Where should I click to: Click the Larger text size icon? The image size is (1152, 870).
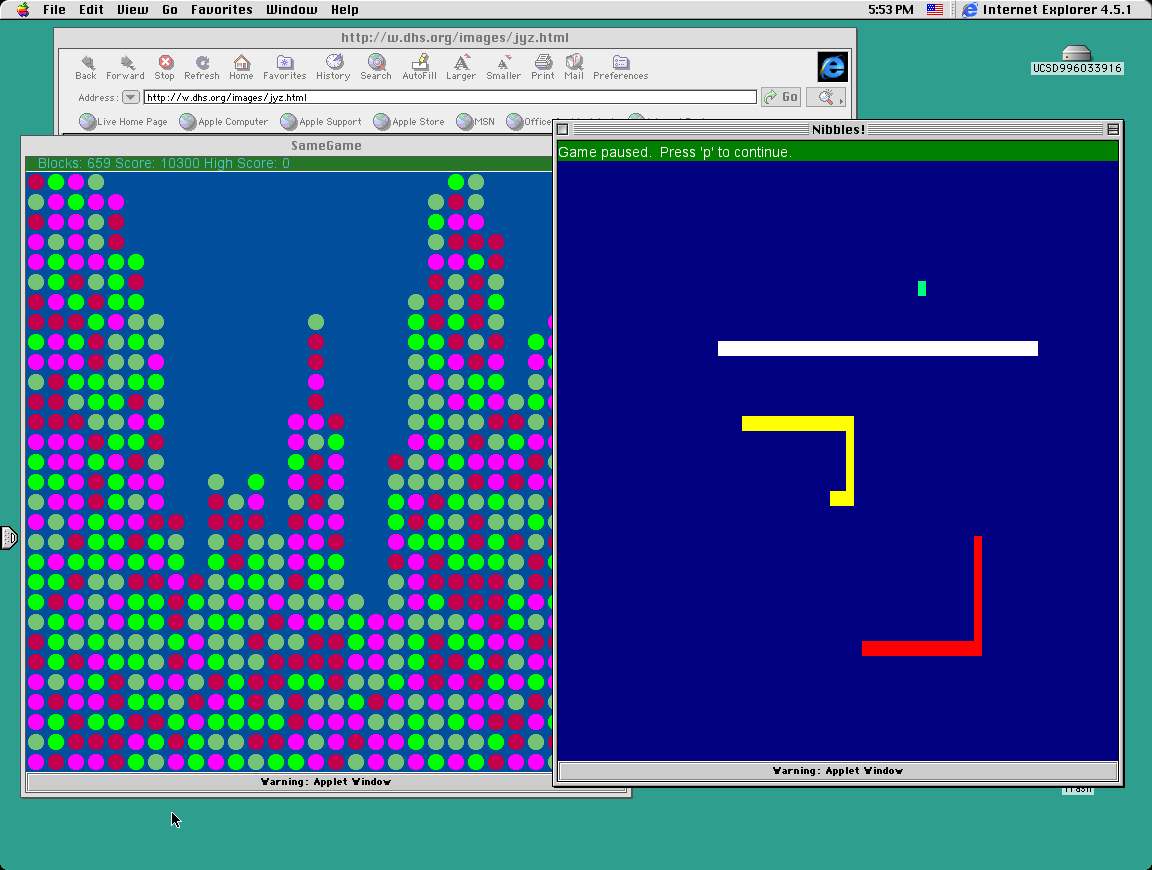coord(461,66)
